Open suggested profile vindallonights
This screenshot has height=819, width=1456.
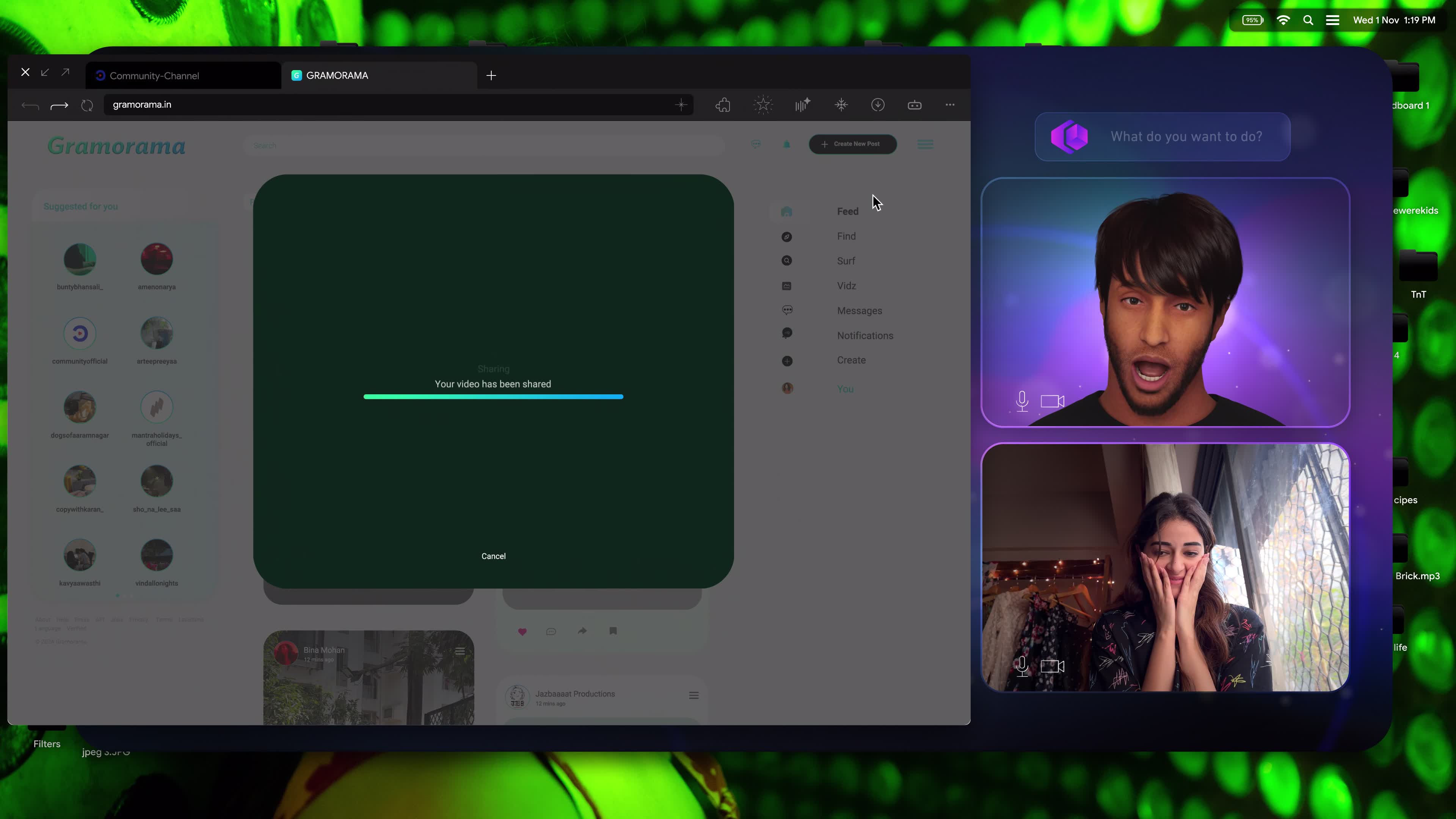[157, 555]
